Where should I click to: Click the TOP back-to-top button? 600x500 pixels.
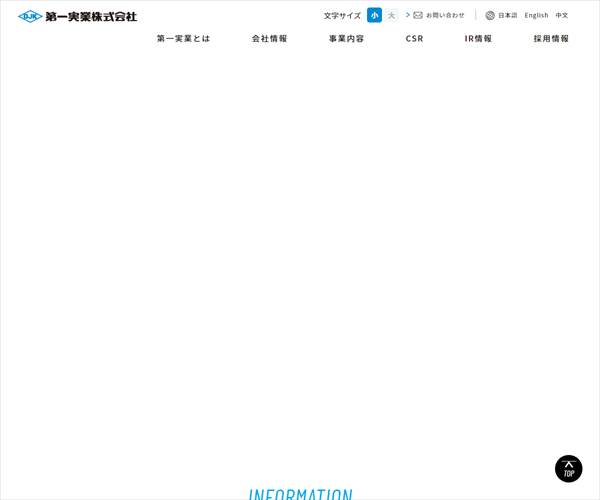[x=569, y=469]
